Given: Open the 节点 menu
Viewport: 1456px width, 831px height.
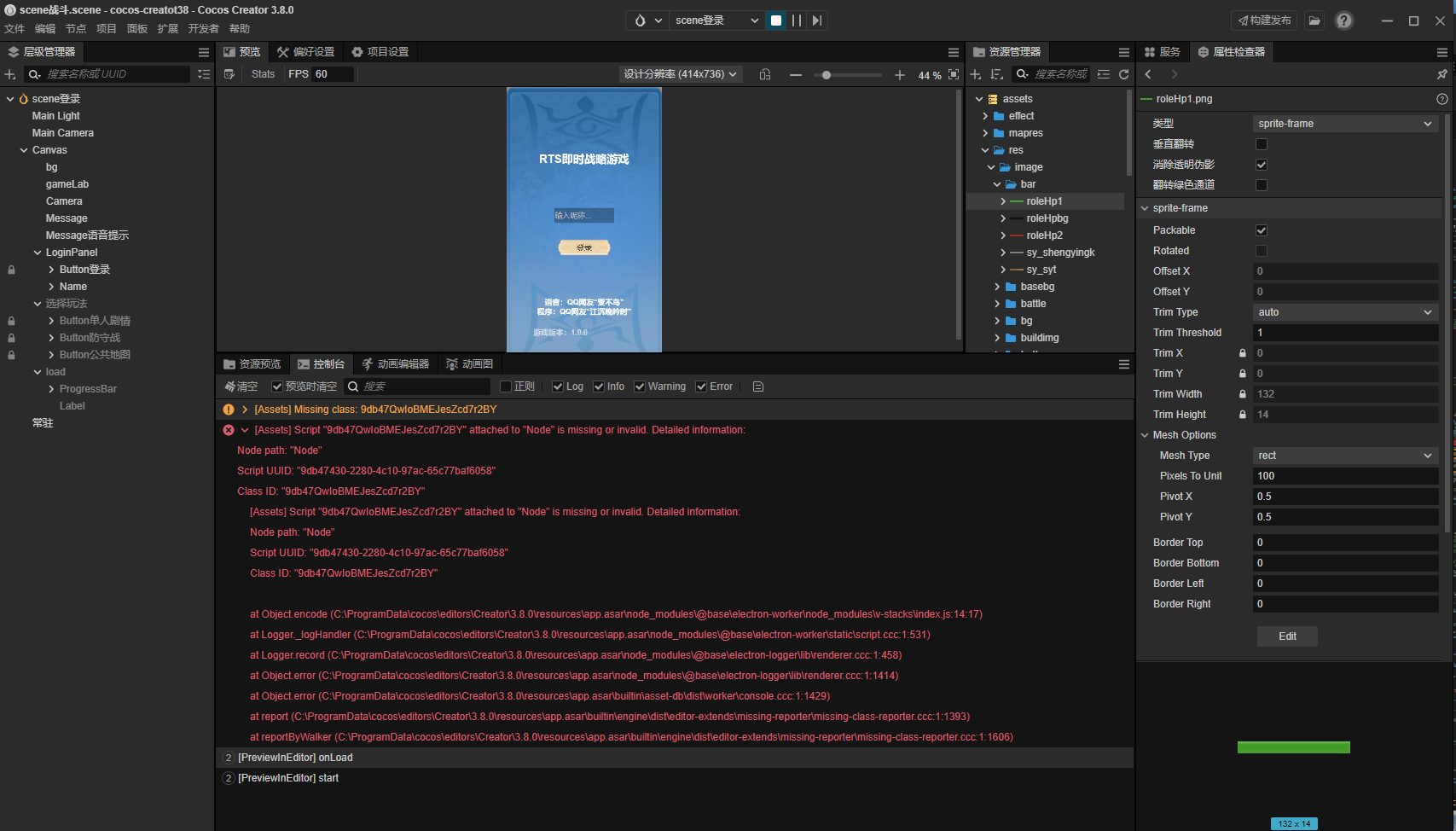Looking at the screenshot, I should point(76,29).
